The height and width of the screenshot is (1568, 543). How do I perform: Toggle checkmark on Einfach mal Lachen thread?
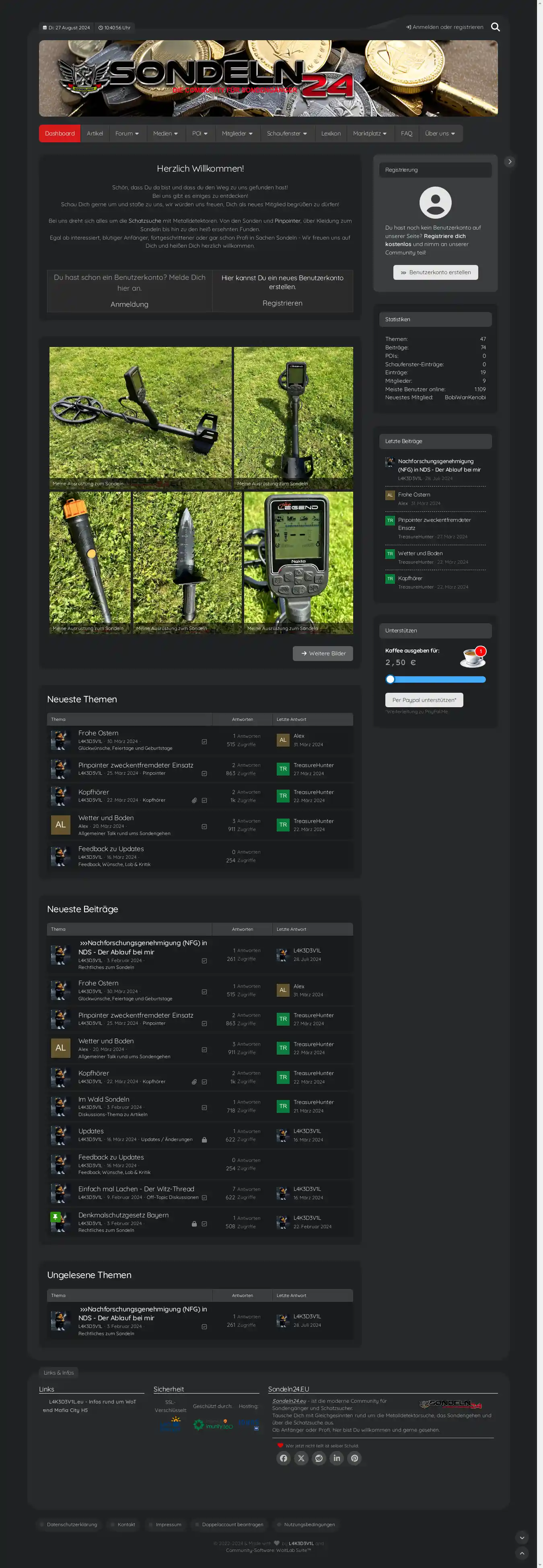204,1197
